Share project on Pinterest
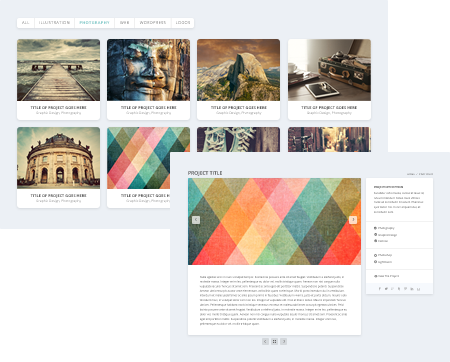The image size is (450, 362). (405, 289)
